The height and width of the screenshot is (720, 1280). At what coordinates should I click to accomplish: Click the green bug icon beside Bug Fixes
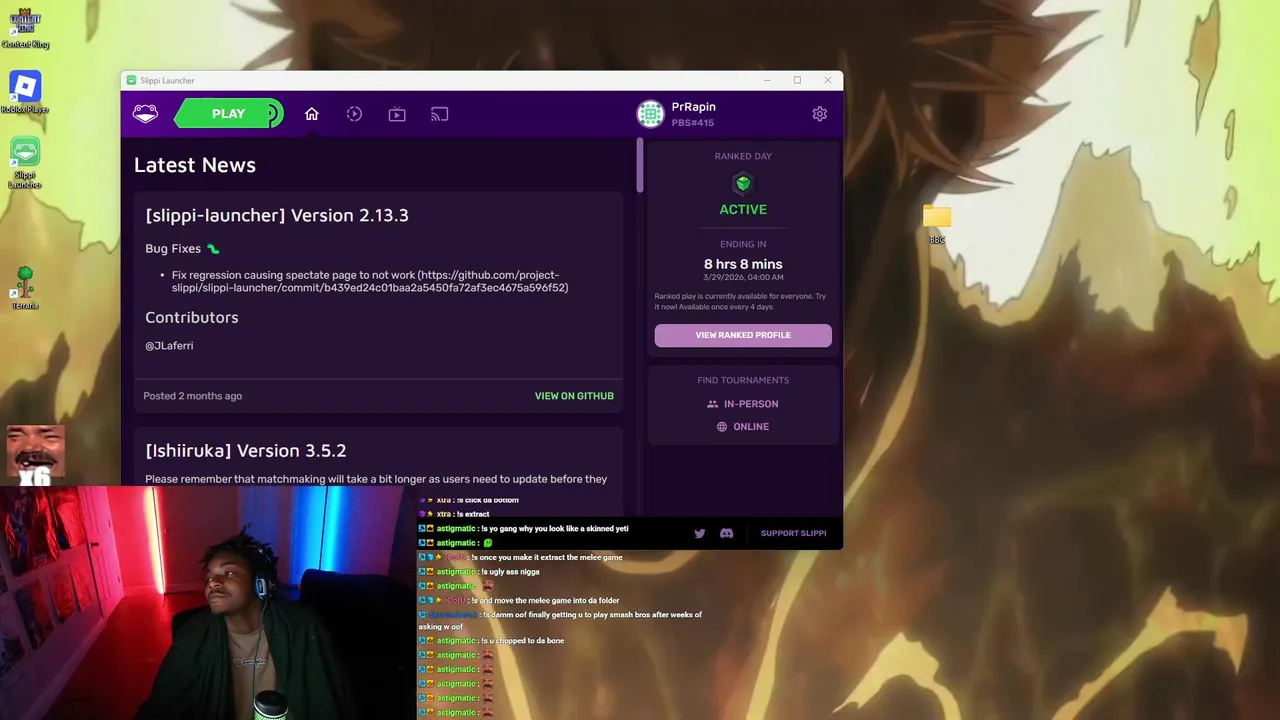pos(213,249)
